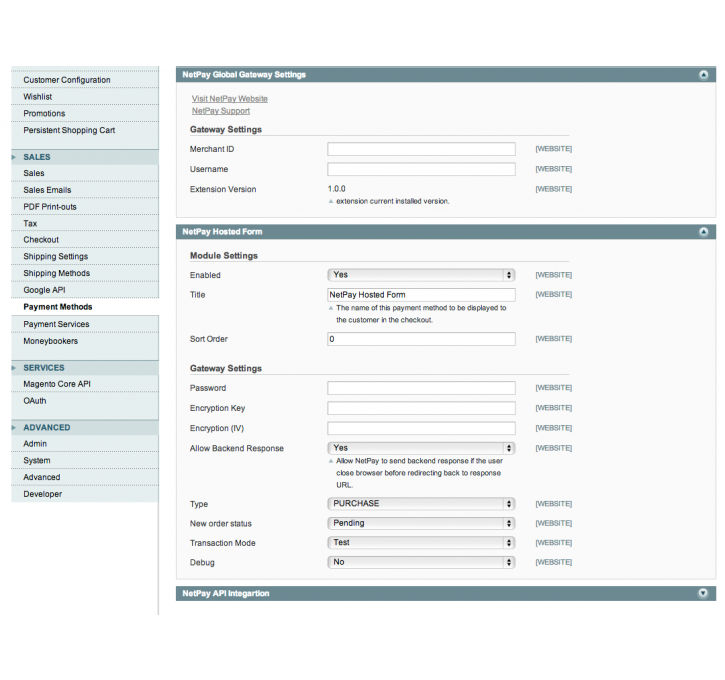Click the Encryption Key field
The height and width of the screenshot is (680, 725).
point(421,408)
